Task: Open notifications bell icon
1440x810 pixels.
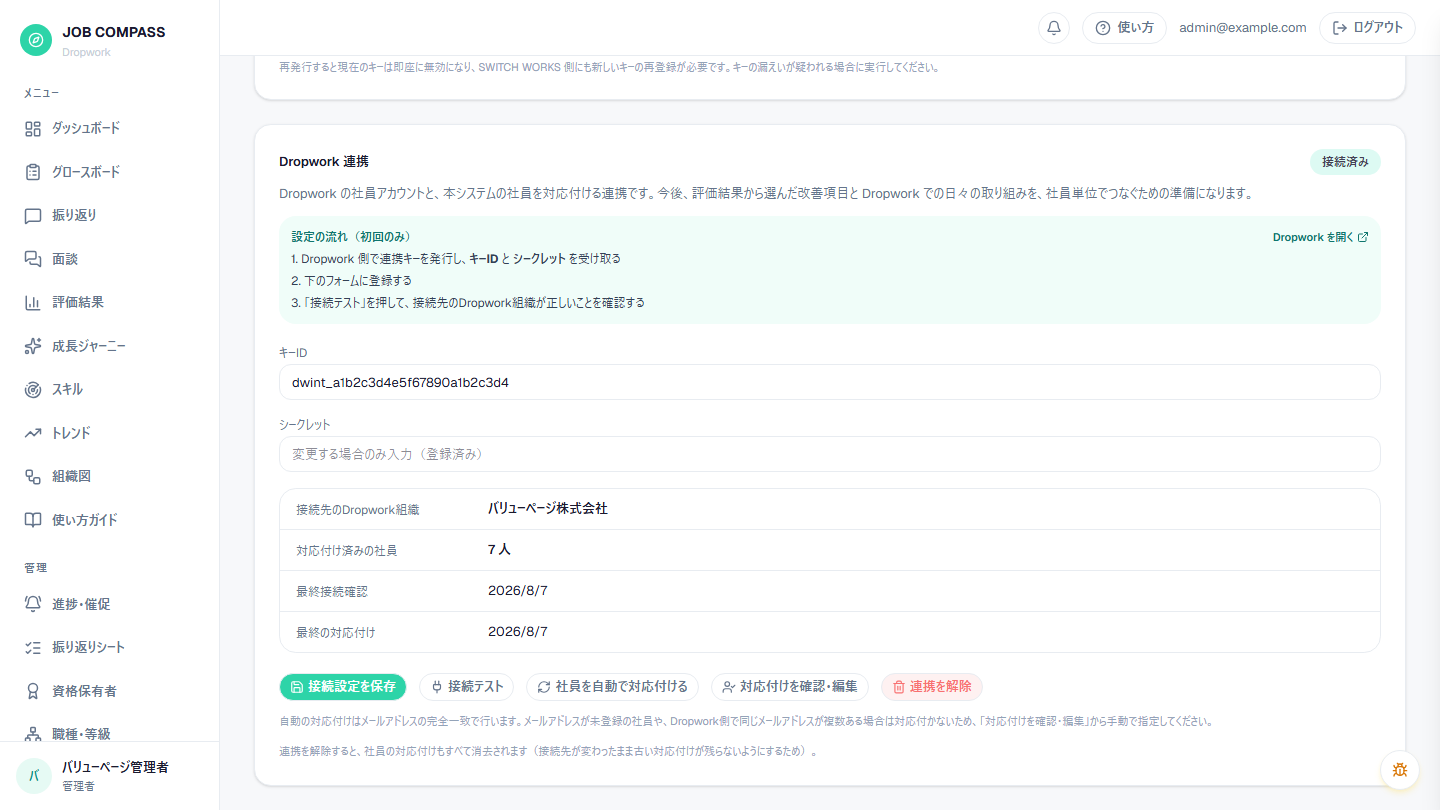Action: [1054, 28]
